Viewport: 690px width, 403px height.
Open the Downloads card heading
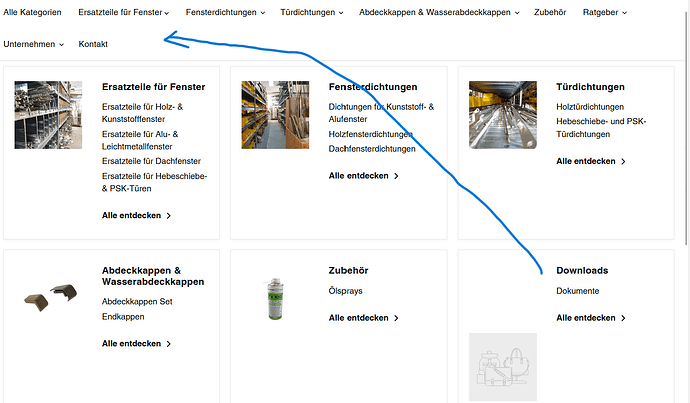coord(582,270)
